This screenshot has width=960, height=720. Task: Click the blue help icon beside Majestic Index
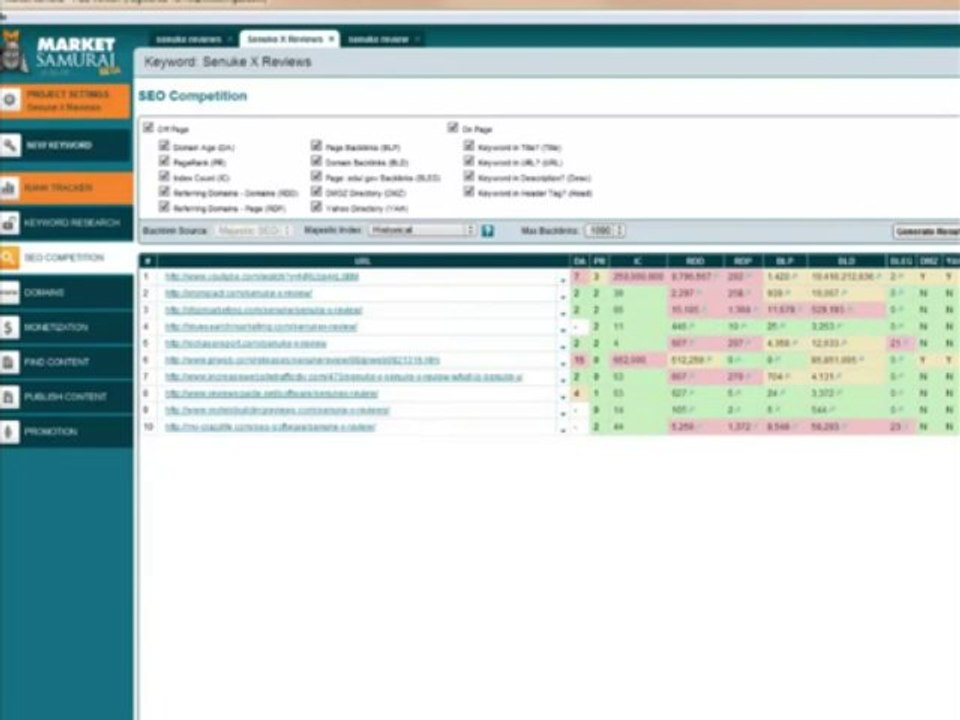tap(487, 231)
